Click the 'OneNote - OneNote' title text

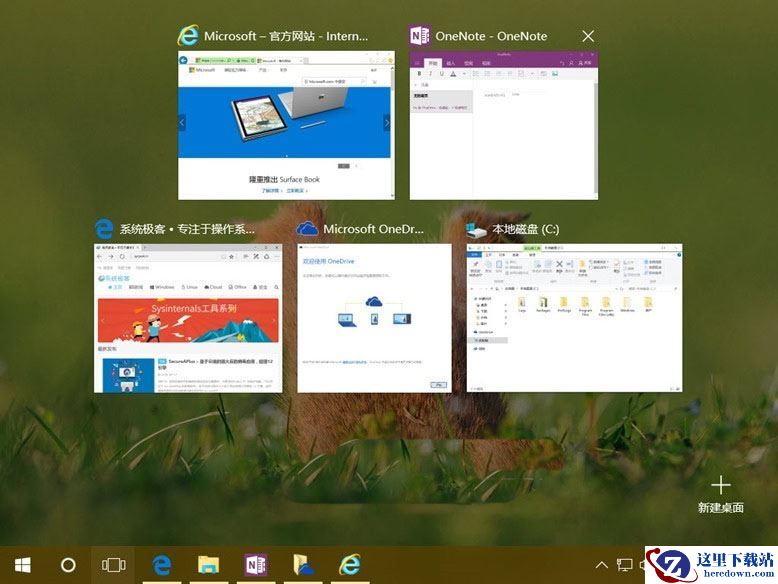click(x=491, y=36)
